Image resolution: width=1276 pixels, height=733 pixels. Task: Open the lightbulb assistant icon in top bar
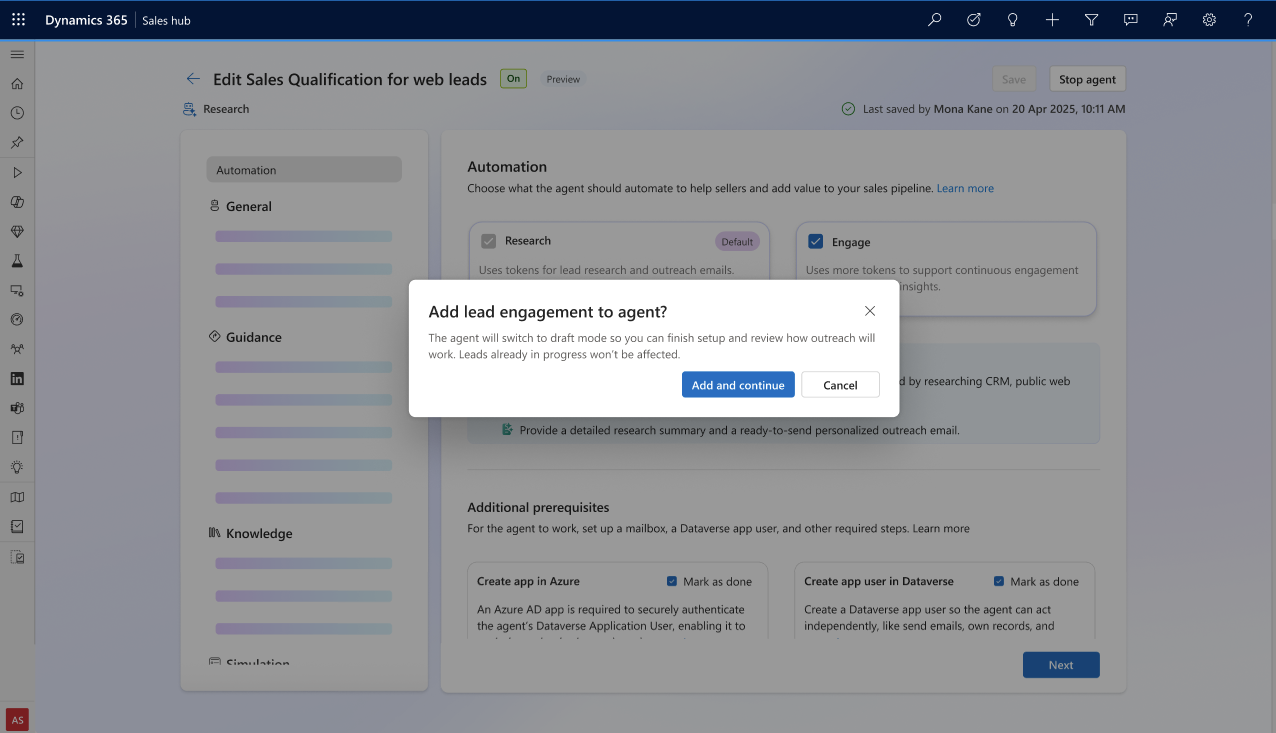pos(1013,20)
